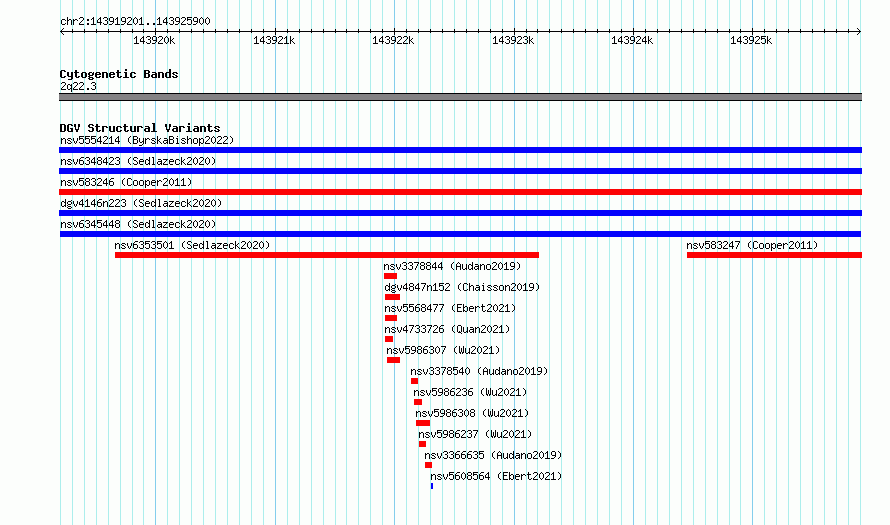The width and height of the screenshot is (890, 525).
Task: Open nsv6353501 (Sedlazeck2020) label
Action: click(x=192, y=245)
